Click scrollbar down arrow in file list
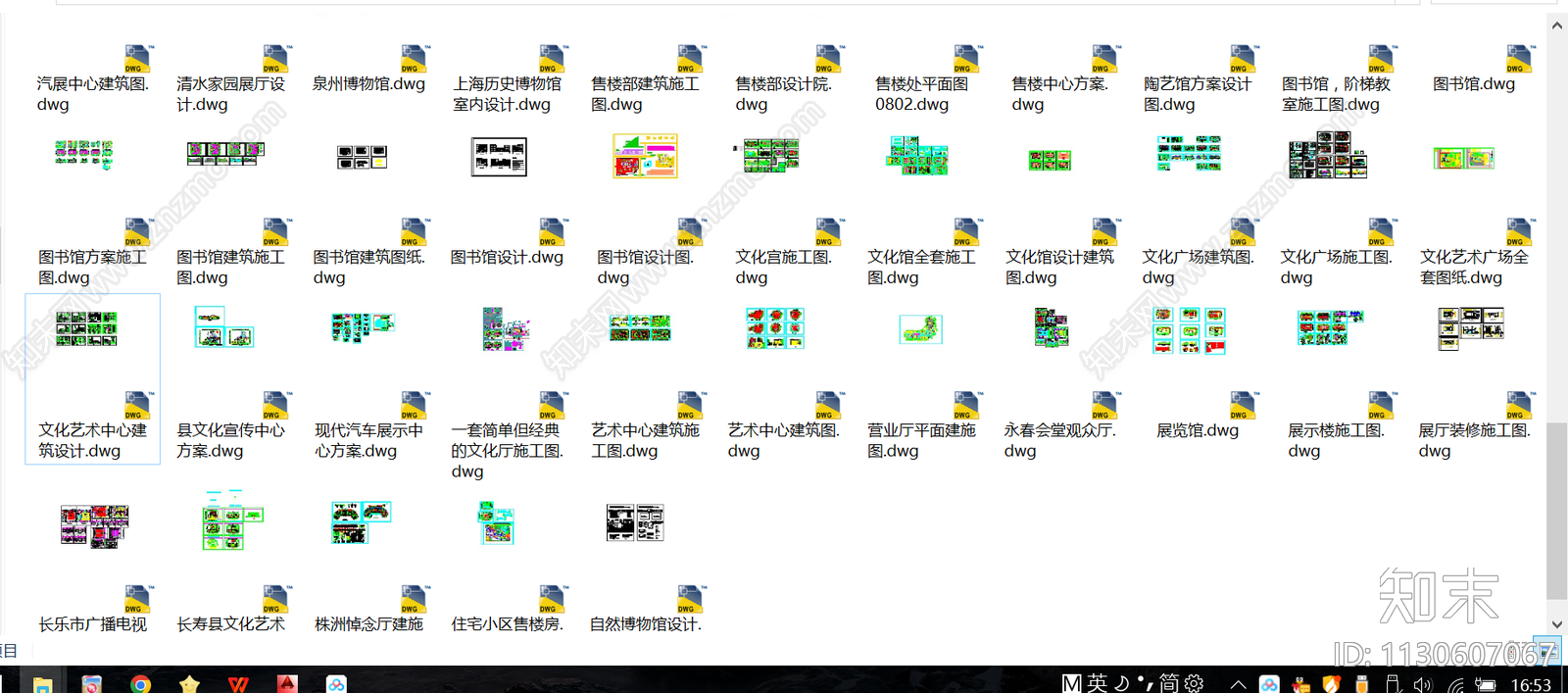Screen dimensions: 1568x693 (x=1556, y=624)
